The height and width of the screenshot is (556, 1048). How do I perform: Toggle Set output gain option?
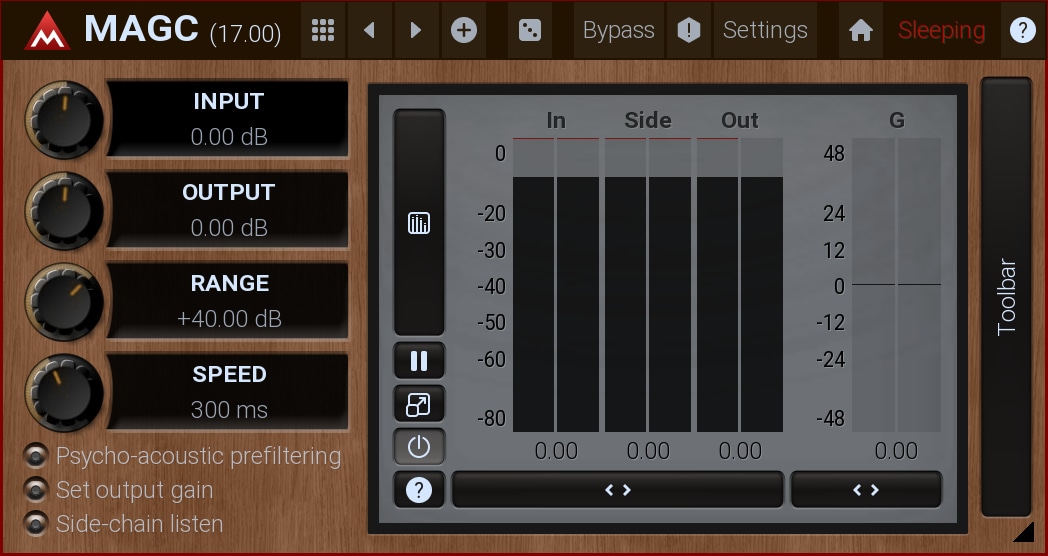(37, 490)
